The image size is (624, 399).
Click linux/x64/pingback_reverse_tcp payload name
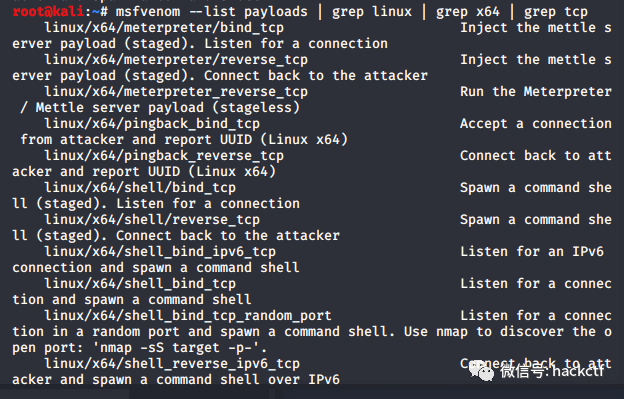tap(164, 156)
